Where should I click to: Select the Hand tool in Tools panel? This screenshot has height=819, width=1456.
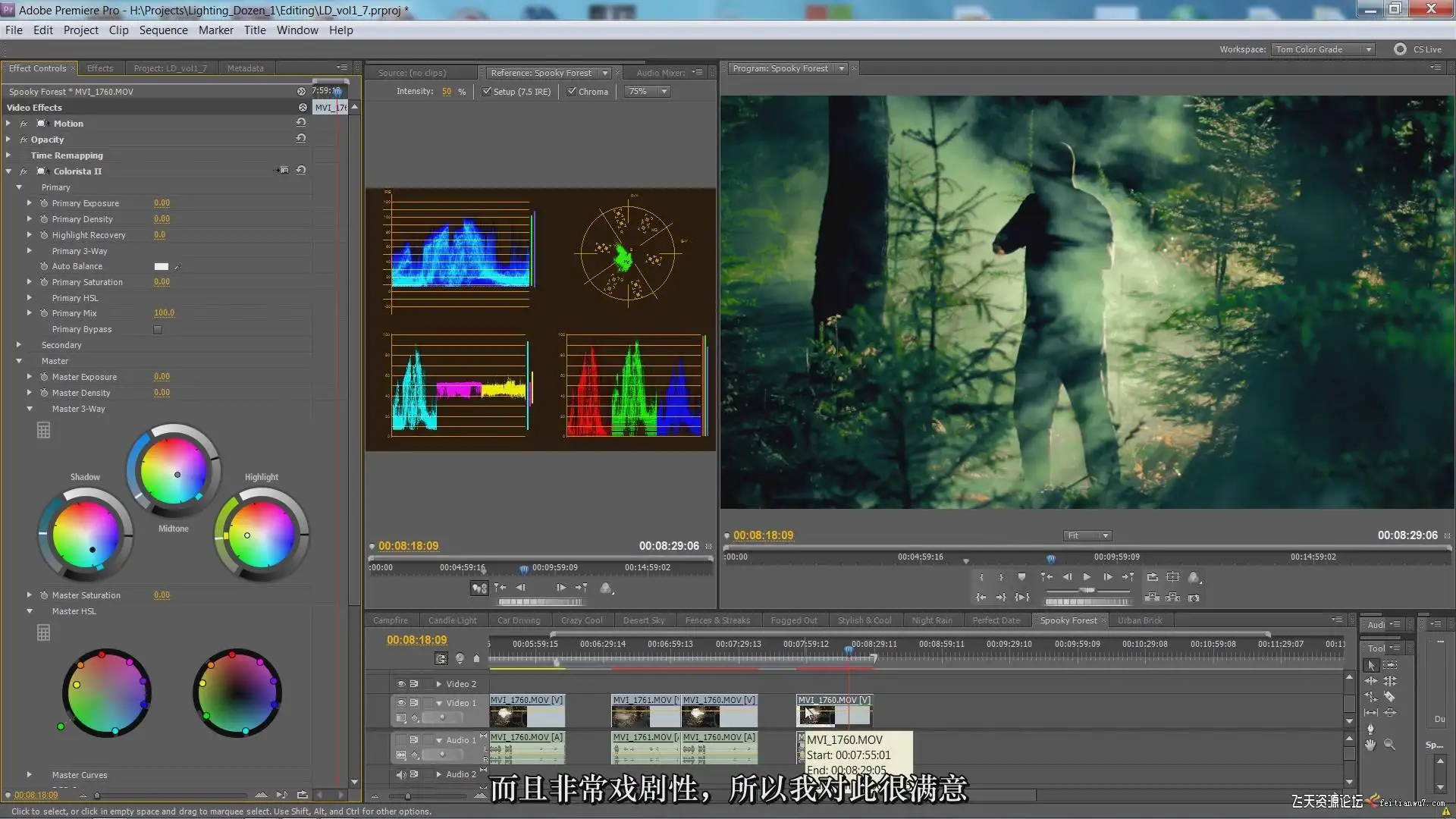coord(1370,745)
